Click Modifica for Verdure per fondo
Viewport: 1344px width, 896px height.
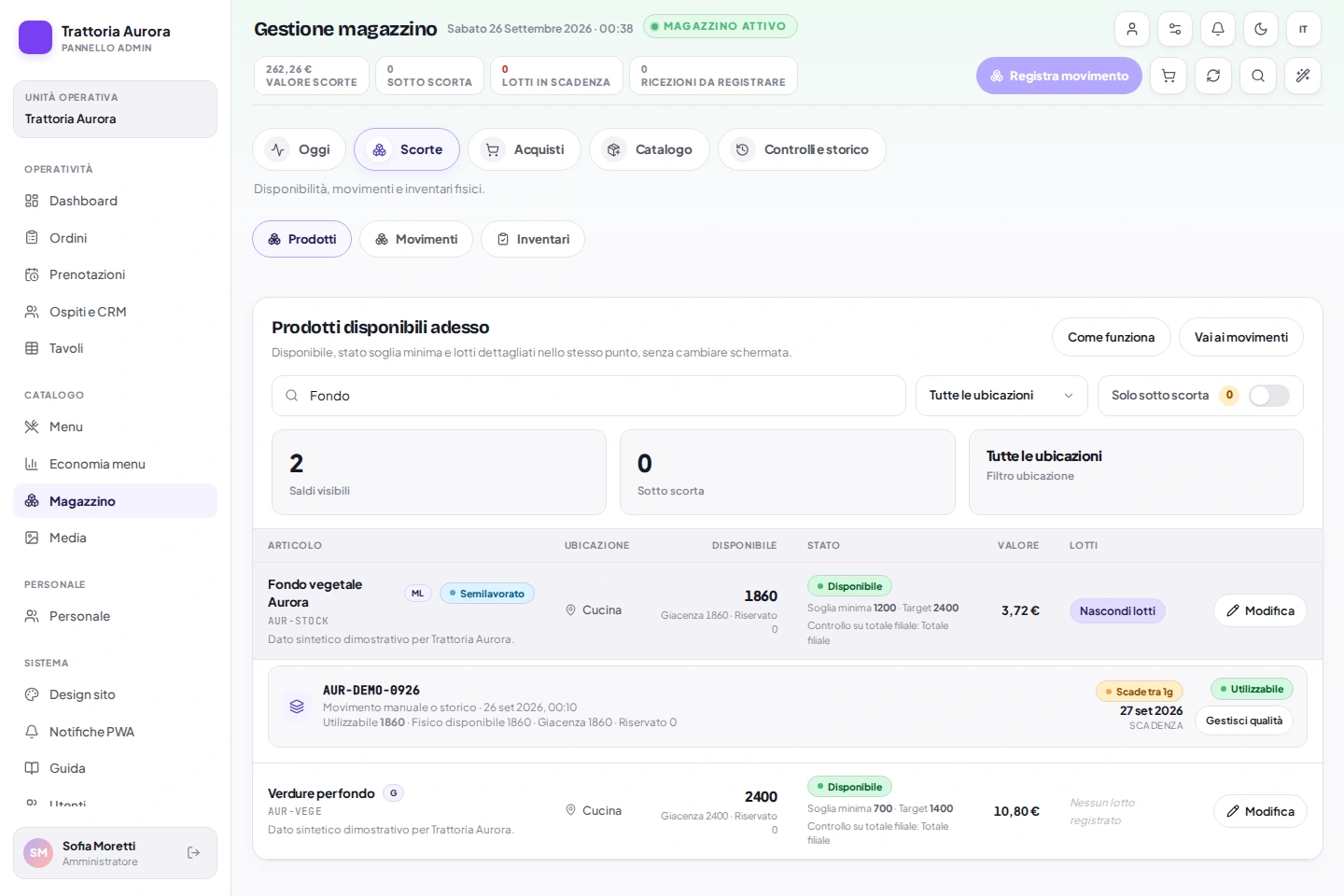pyautogui.click(x=1260, y=811)
